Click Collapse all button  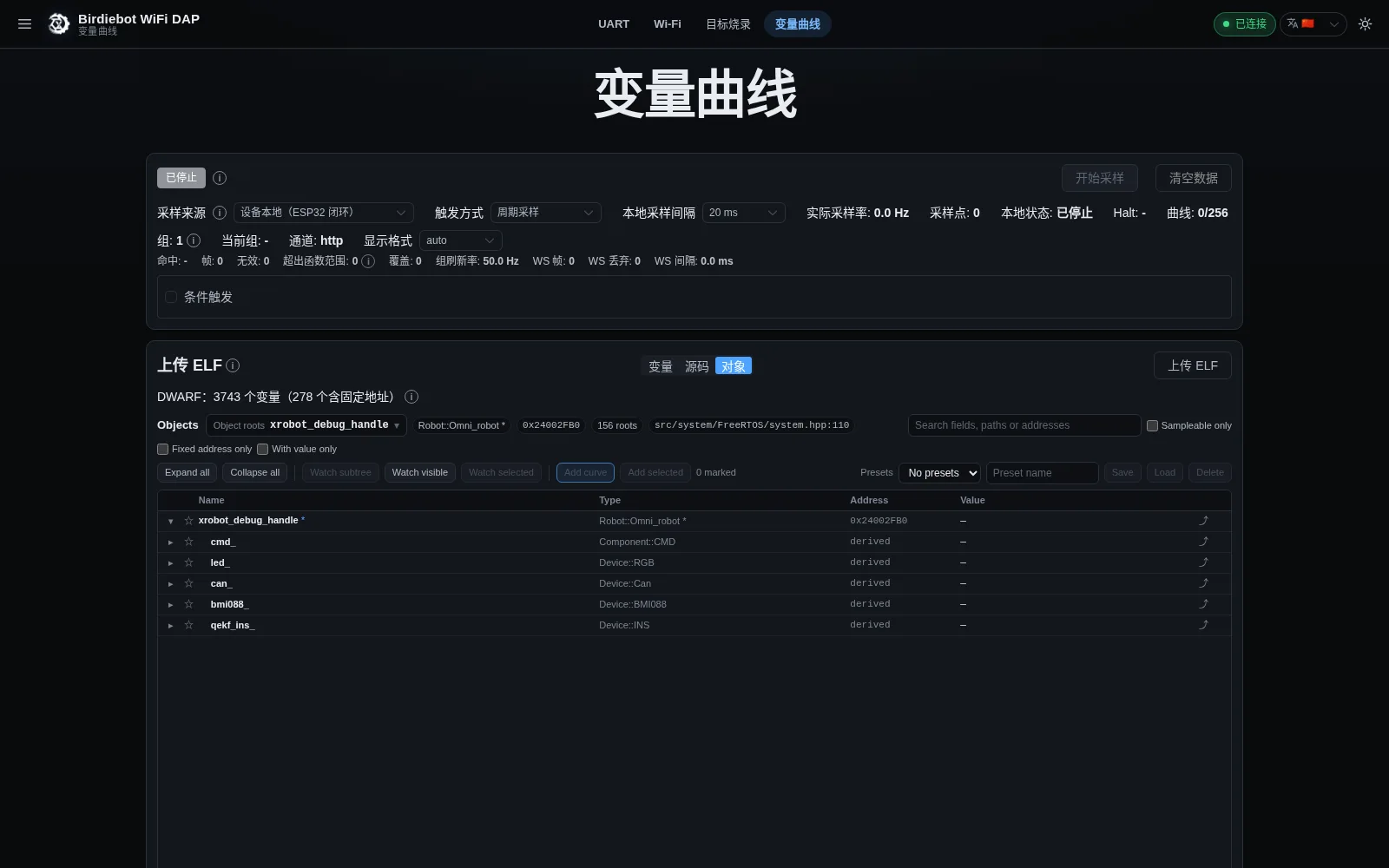(255, 473)
